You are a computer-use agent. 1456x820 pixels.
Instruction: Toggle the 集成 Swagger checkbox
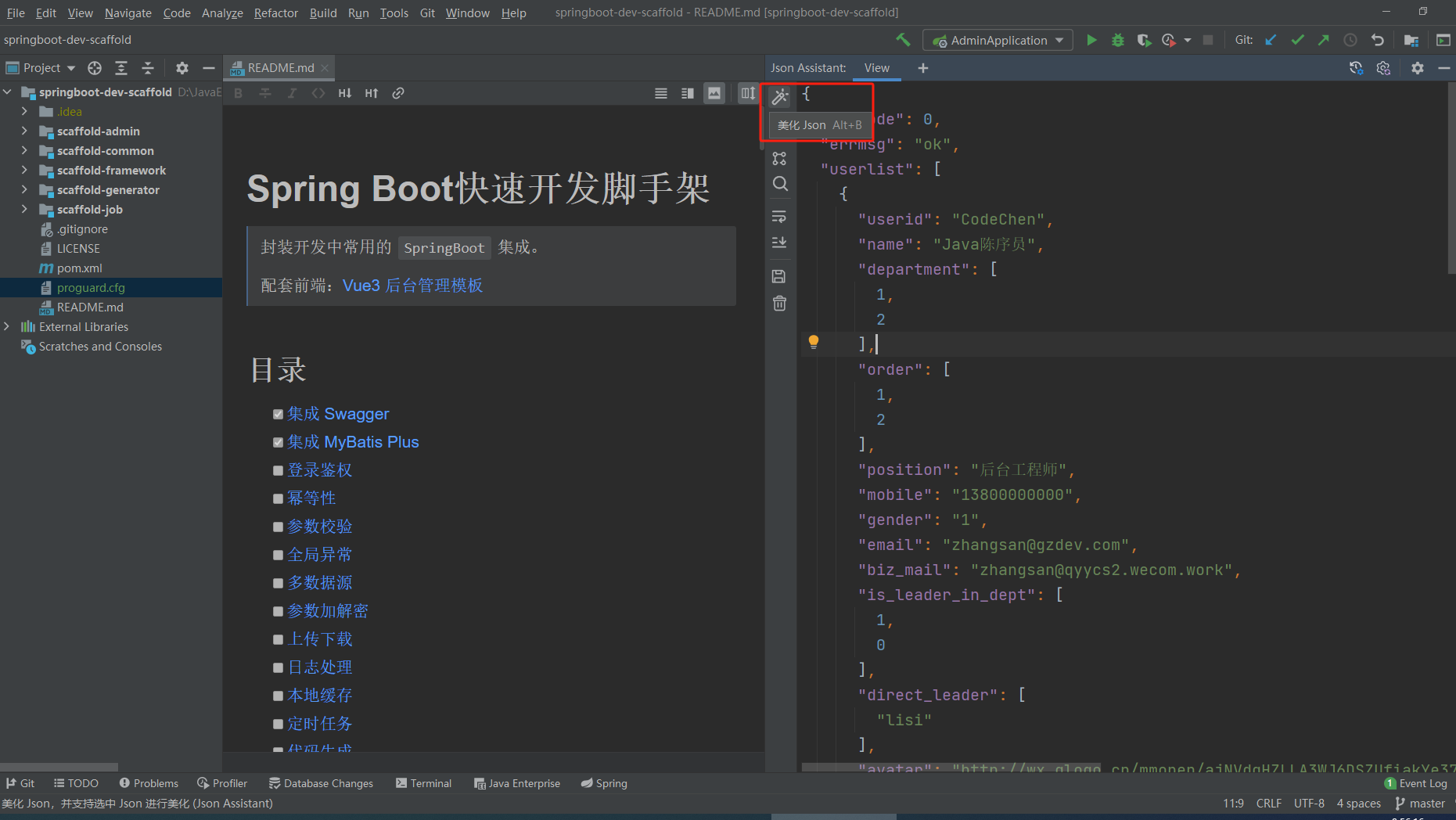tap(278, 415)
